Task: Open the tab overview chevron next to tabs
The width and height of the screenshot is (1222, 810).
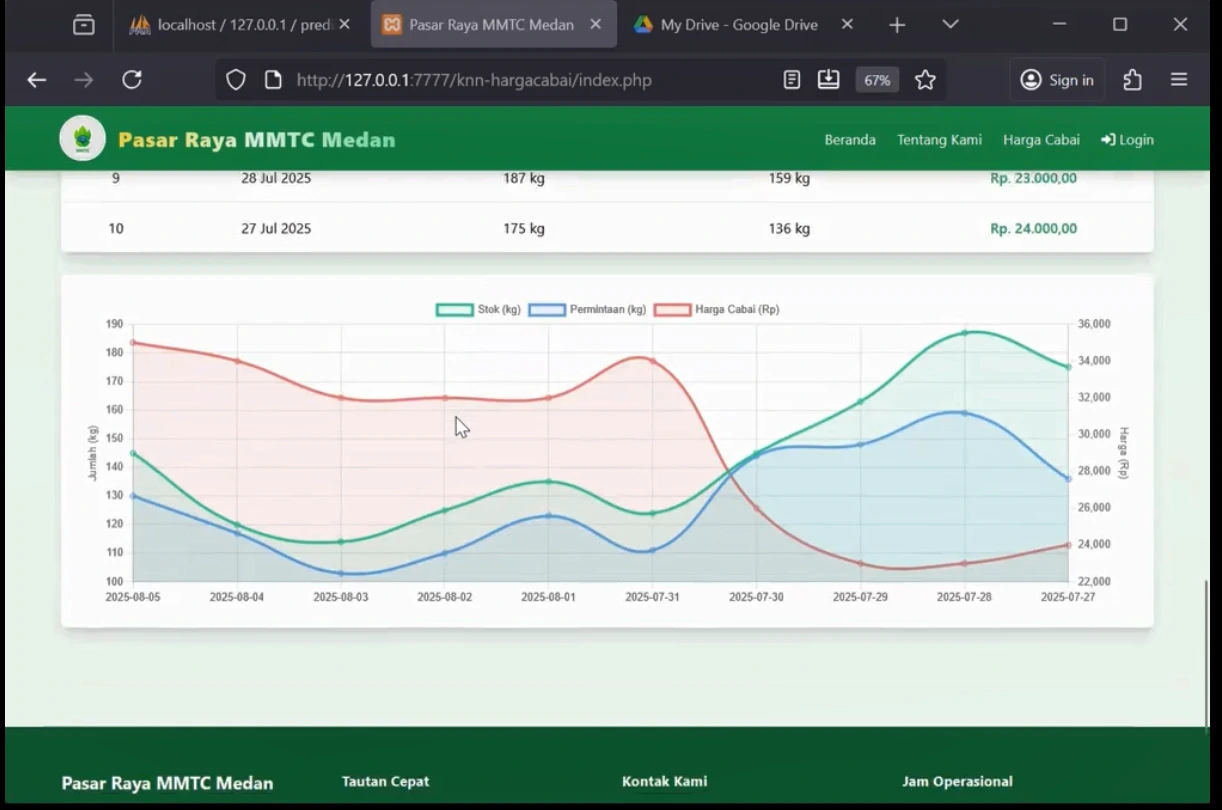Action: click(x=950, y=24)
